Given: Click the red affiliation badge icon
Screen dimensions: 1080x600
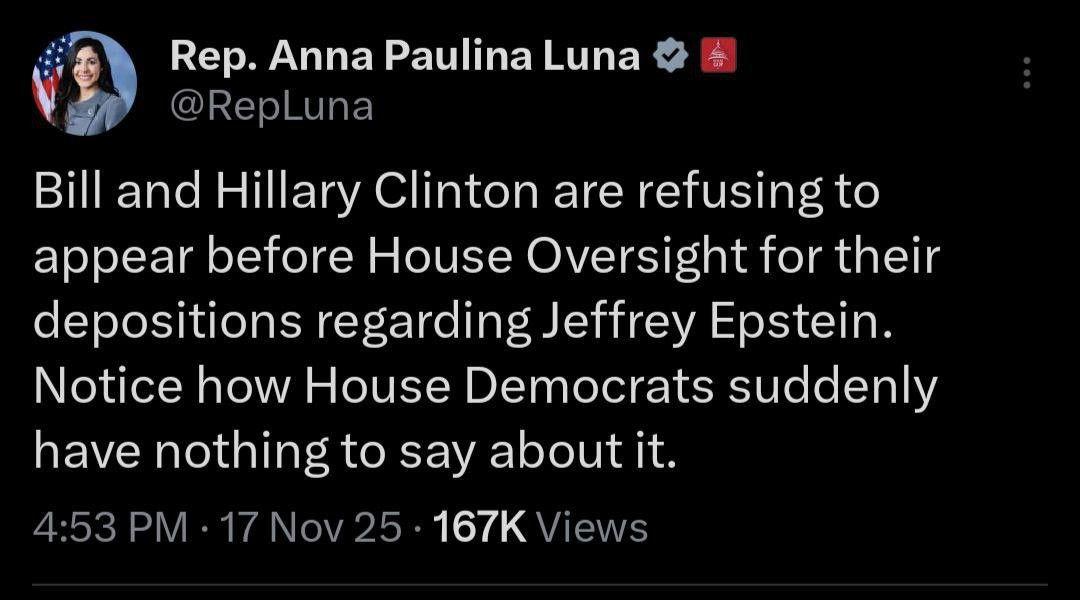Looking at the screenshot, I should (x=716, y=56).
